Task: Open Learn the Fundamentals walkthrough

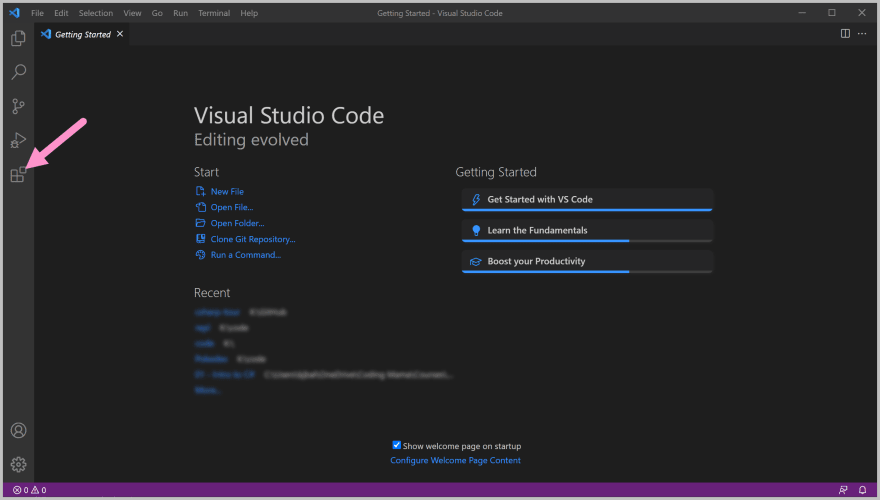Action: (587, 230)
